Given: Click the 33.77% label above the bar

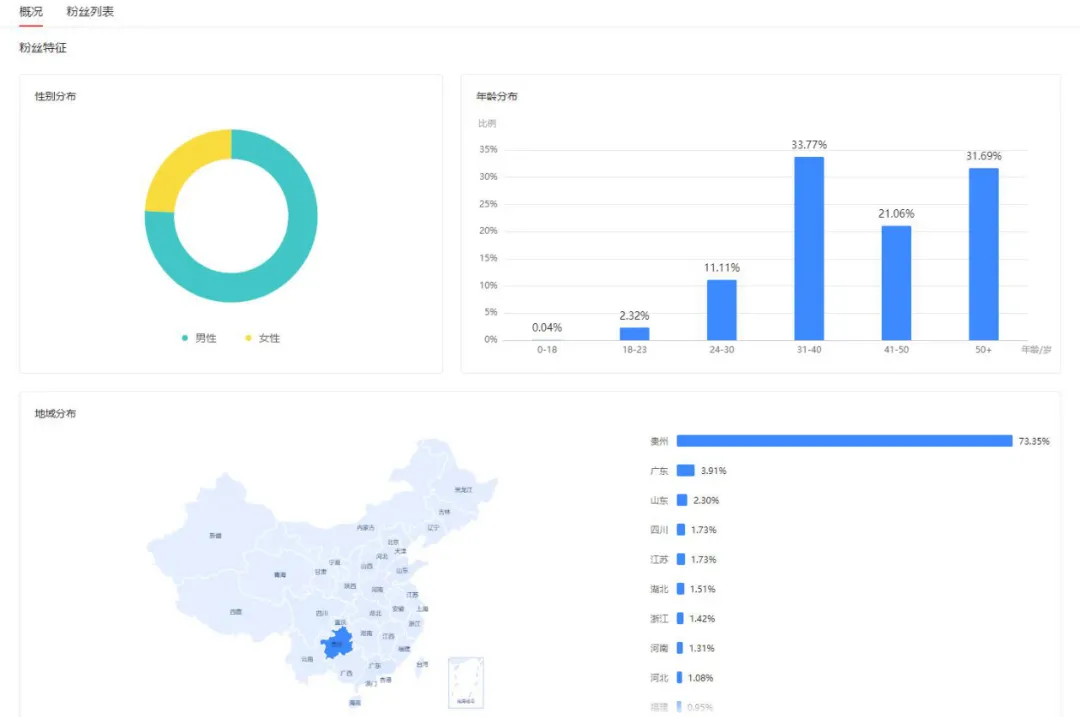Looking at the screenshot, I should tap(809, 145).
